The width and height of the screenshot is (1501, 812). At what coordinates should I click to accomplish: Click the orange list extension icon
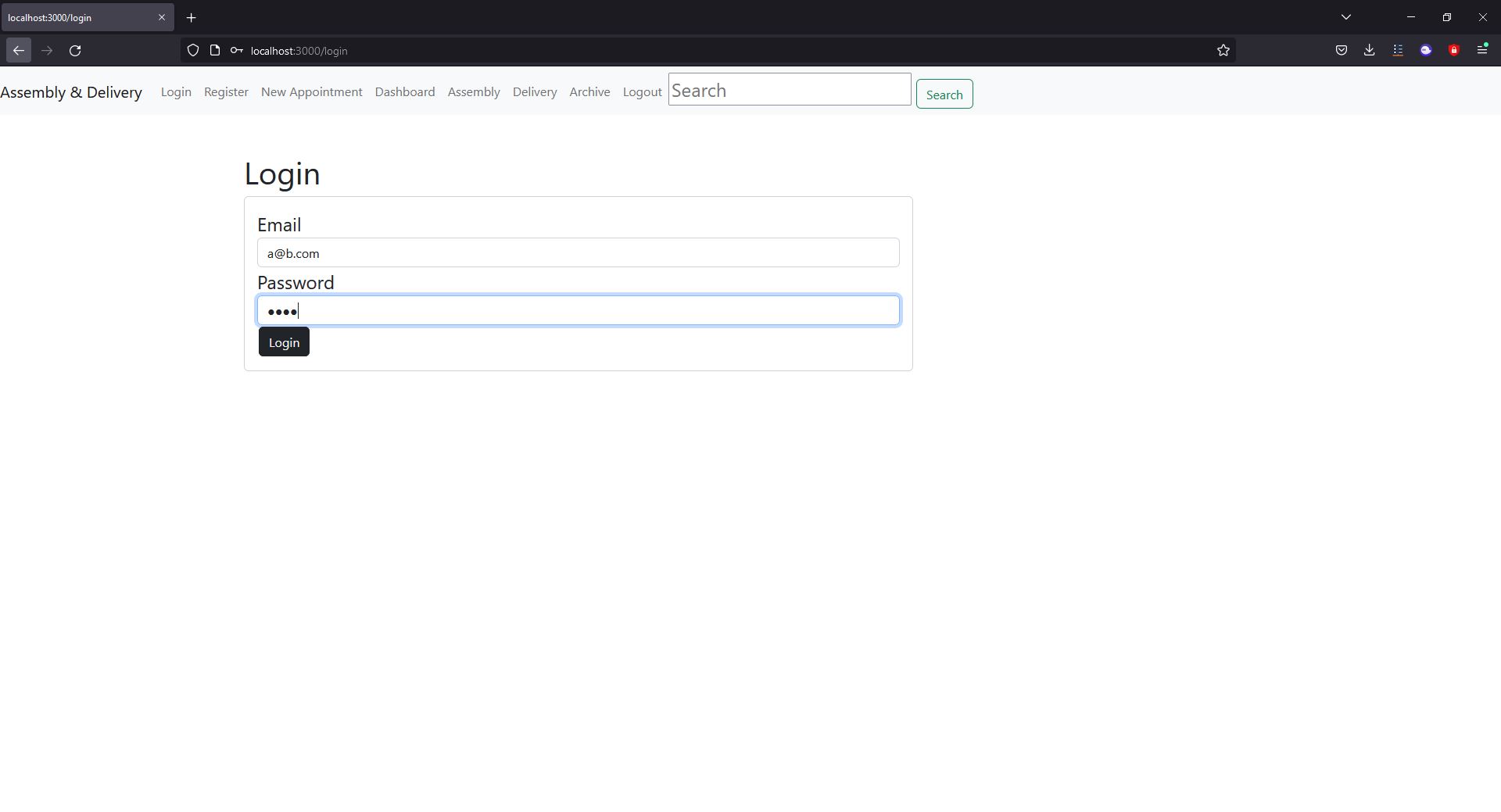coord(1398,51)
